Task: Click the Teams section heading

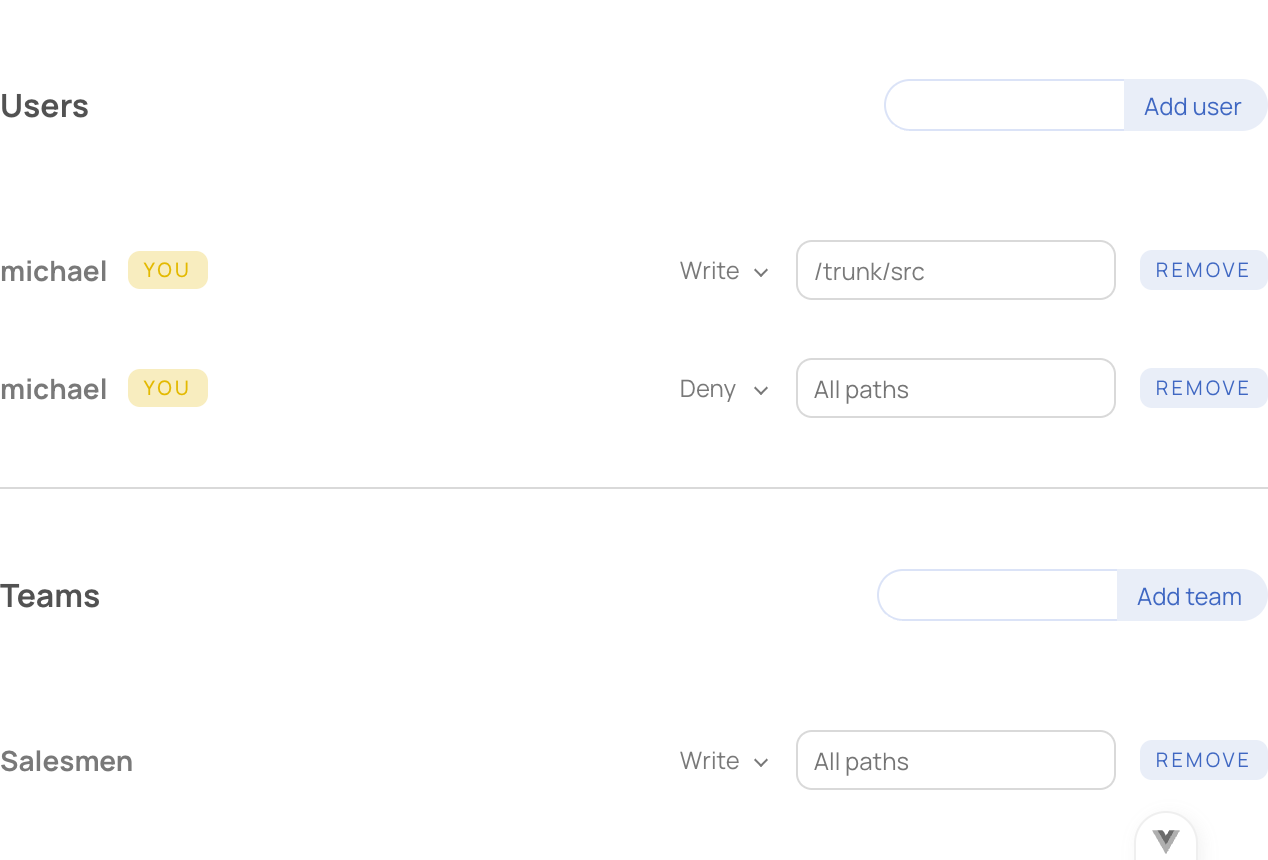Action: [50, 596]
